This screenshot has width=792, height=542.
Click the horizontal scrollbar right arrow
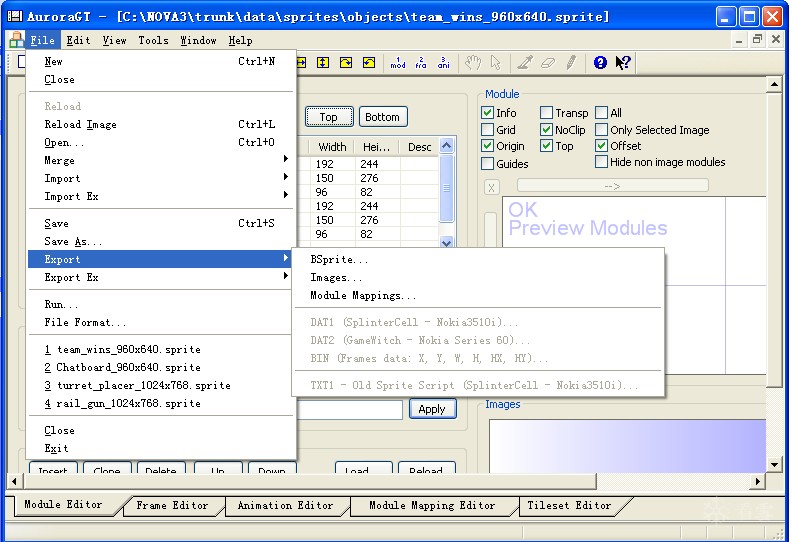(757, 481)
